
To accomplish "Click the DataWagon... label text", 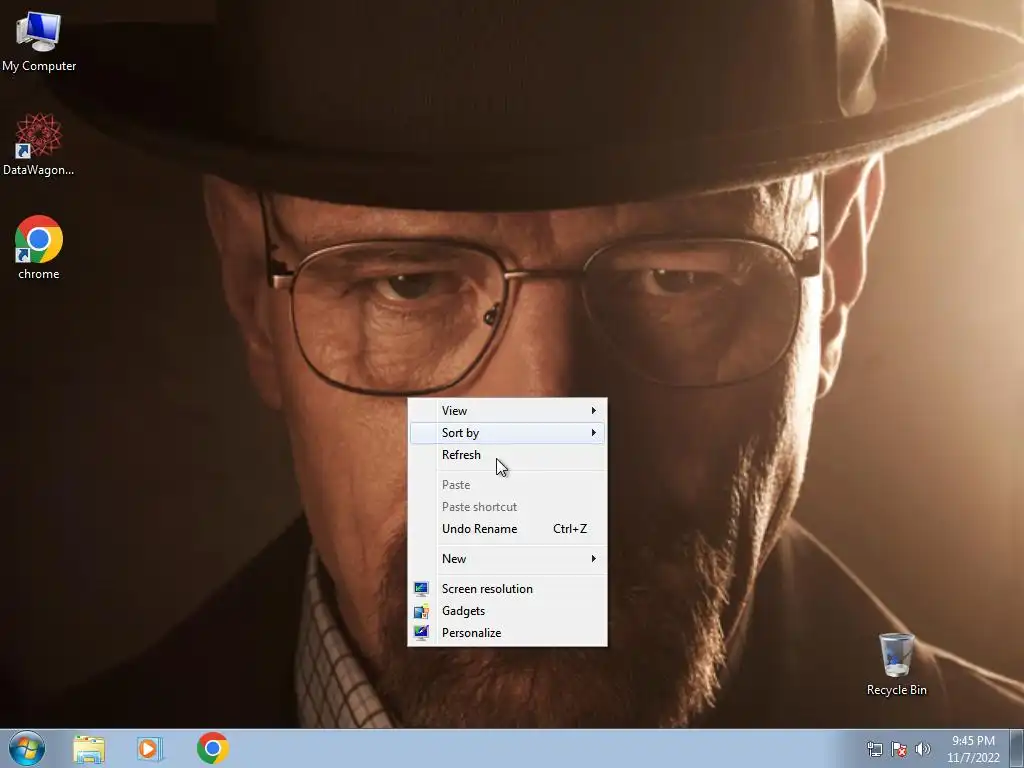I will tap(39, 170).
